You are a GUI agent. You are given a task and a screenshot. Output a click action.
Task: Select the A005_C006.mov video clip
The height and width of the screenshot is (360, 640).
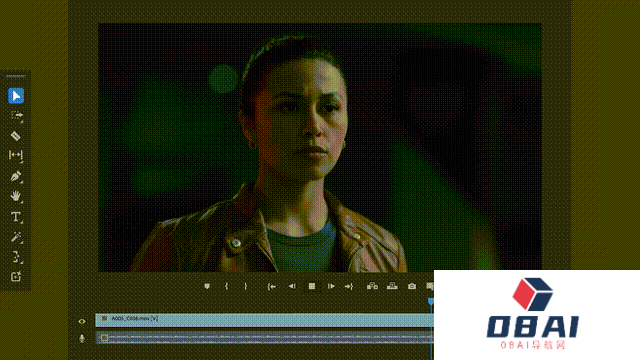pos(264,320)
